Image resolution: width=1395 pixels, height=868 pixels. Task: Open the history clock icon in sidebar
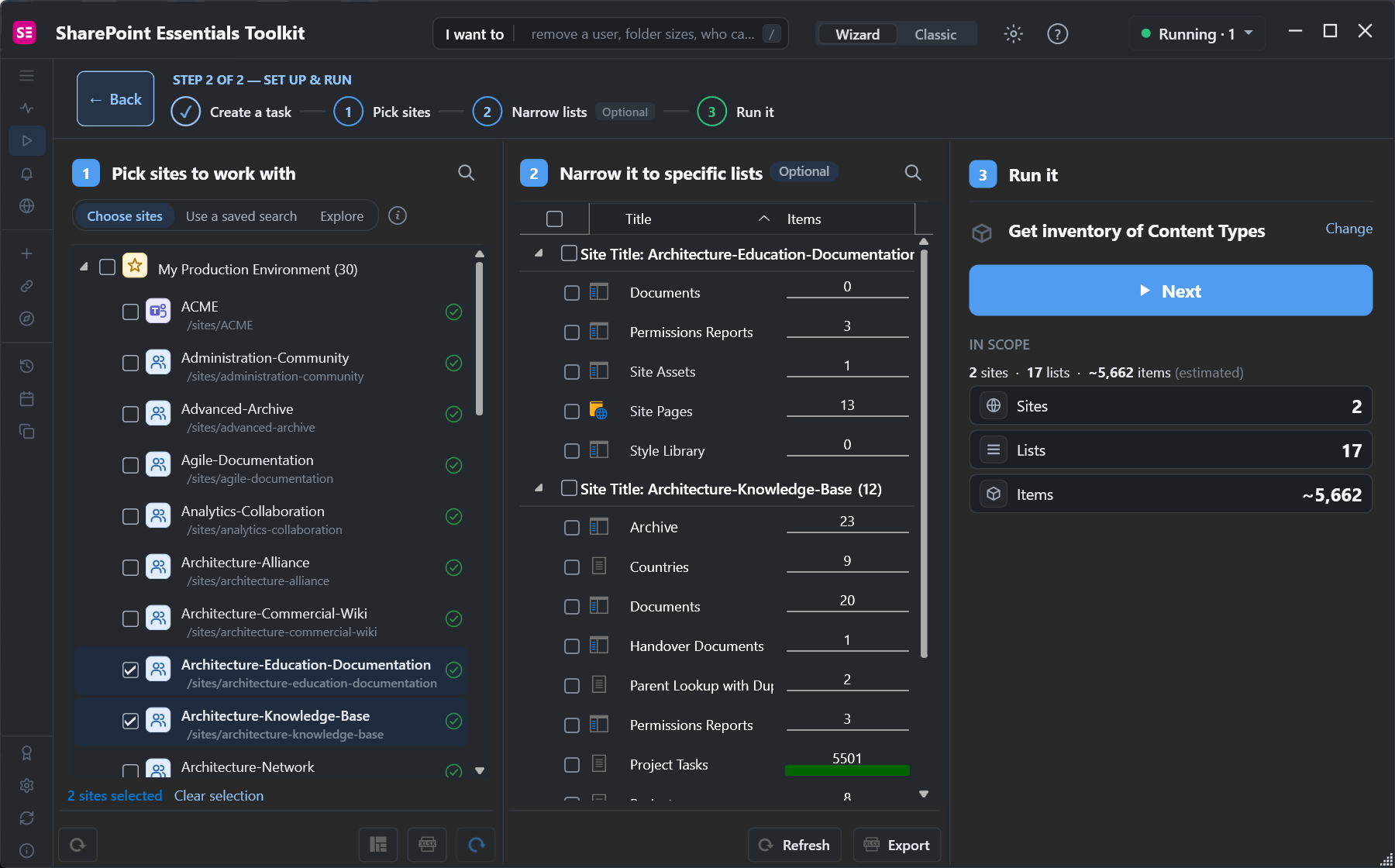point(26,366)
